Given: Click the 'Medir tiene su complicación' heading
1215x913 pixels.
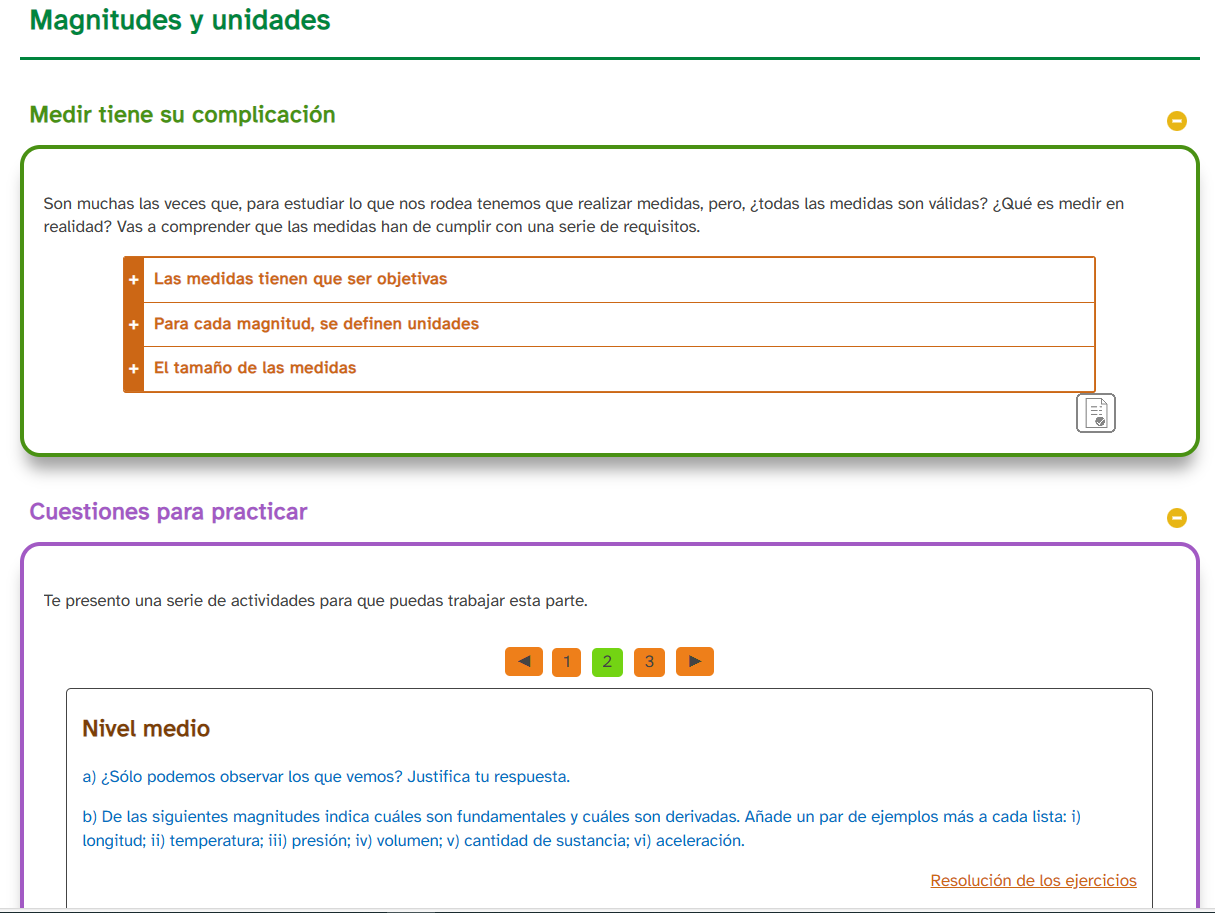Looking at the screenshot, I should (x=182, y=115).
